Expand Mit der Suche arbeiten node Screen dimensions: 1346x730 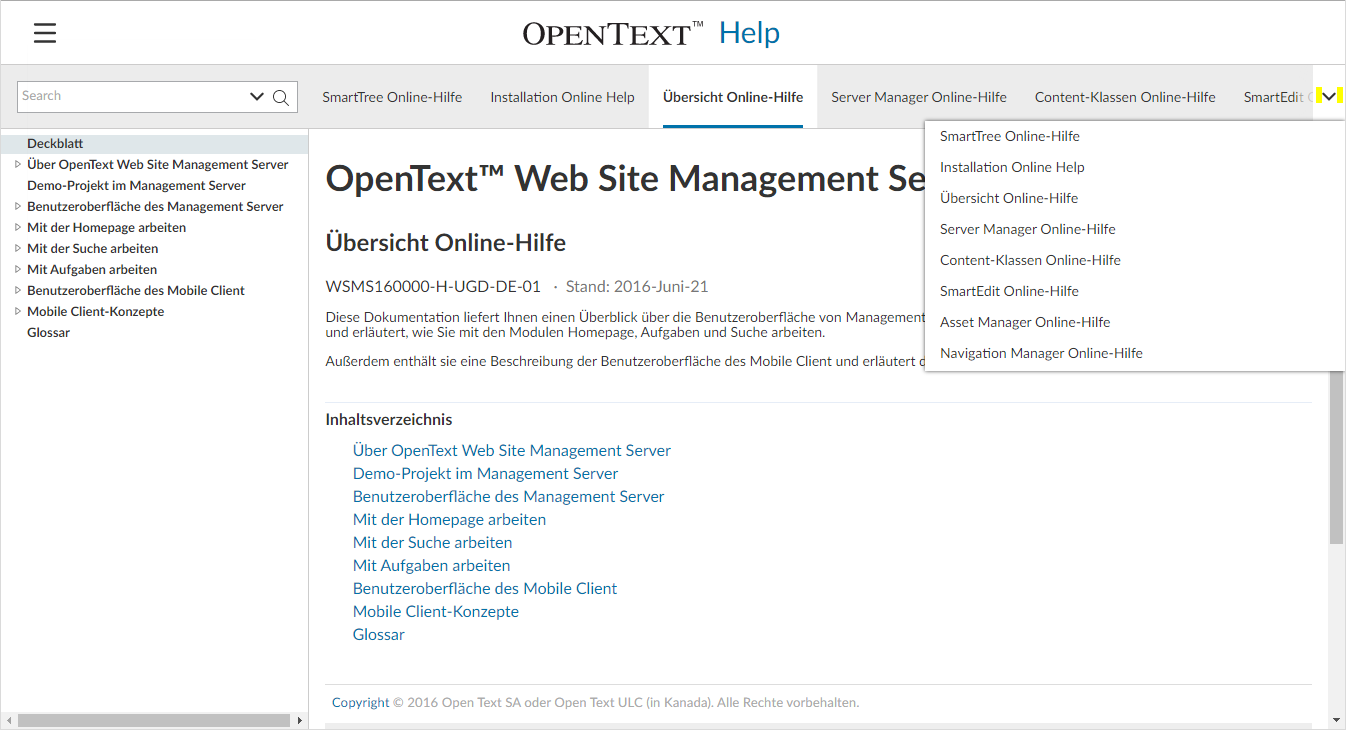click(17, 249)
